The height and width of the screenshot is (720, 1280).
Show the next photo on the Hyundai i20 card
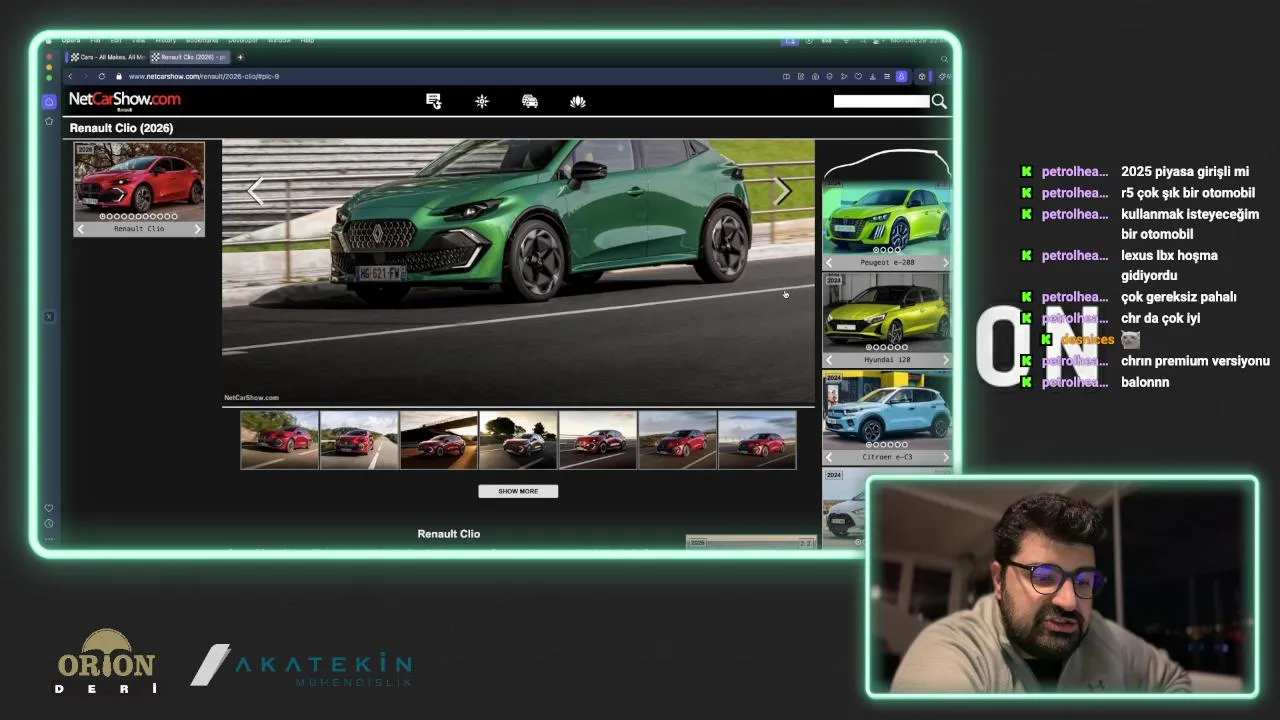pos(946,360)
